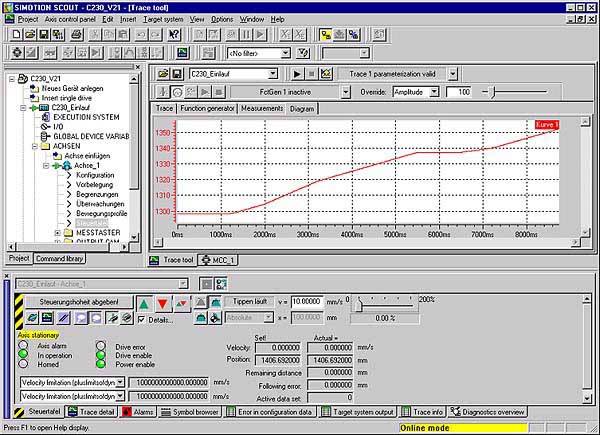This screenshot has width=600, height=435.
Task: Switch to the Function generator tab
Action: coord(209,108)
